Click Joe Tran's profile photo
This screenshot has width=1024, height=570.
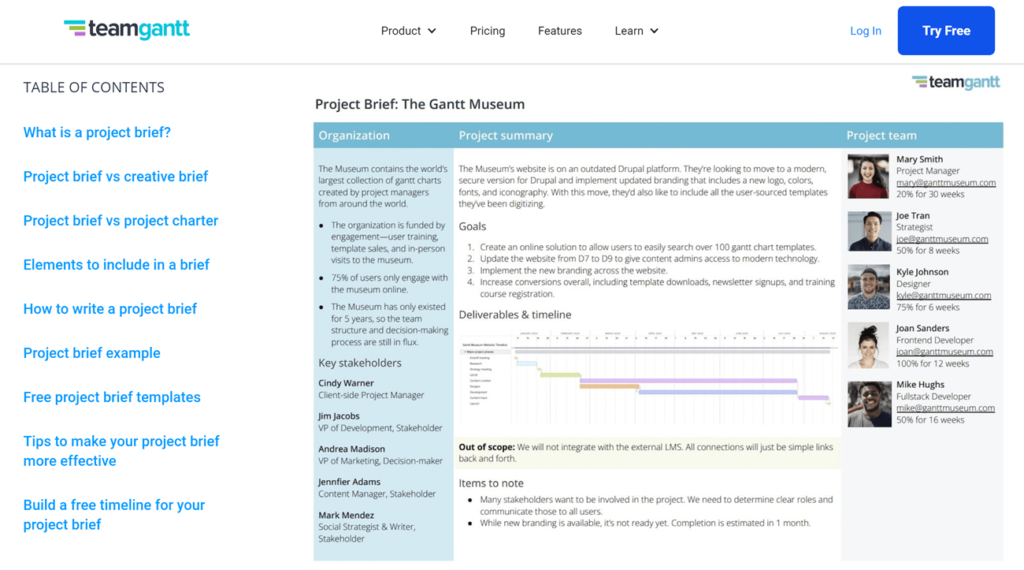coord(868,232)
